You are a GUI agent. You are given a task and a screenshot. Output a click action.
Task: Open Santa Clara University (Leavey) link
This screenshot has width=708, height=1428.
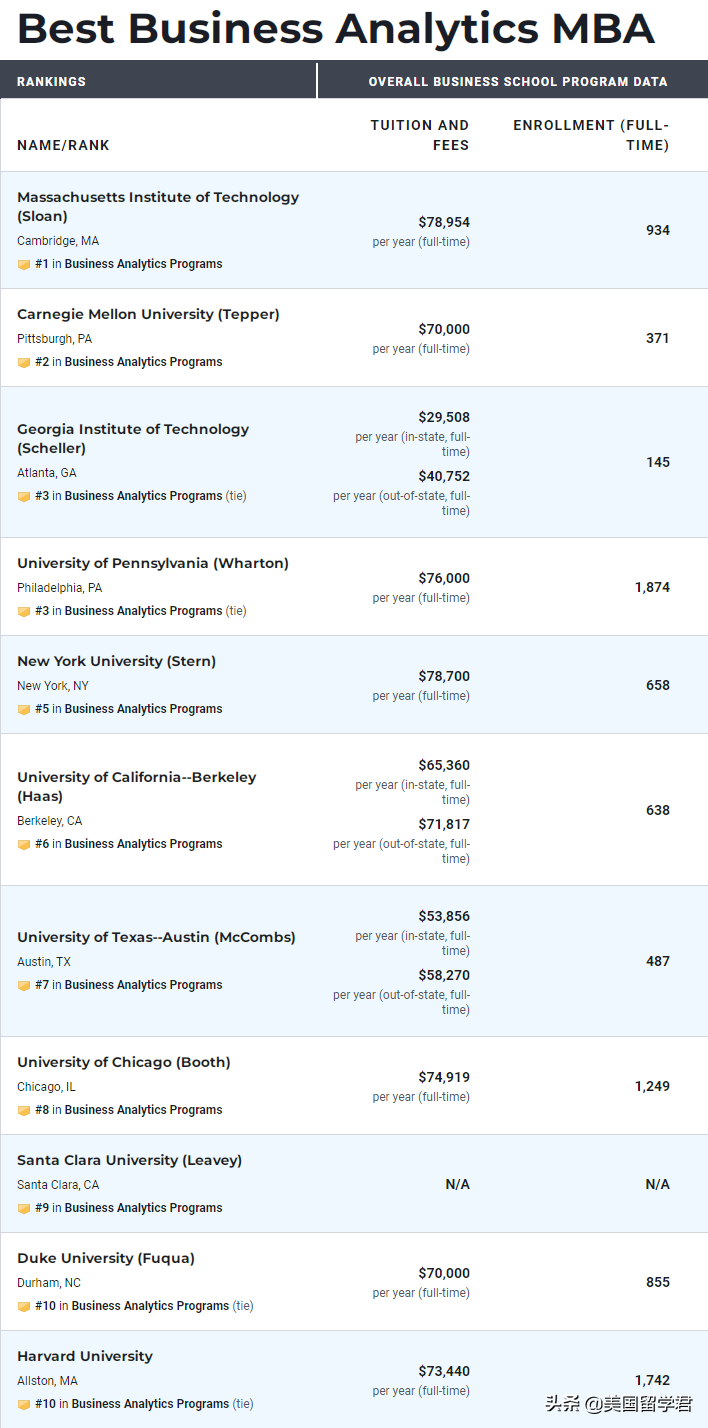click(x=130, y=1160)
